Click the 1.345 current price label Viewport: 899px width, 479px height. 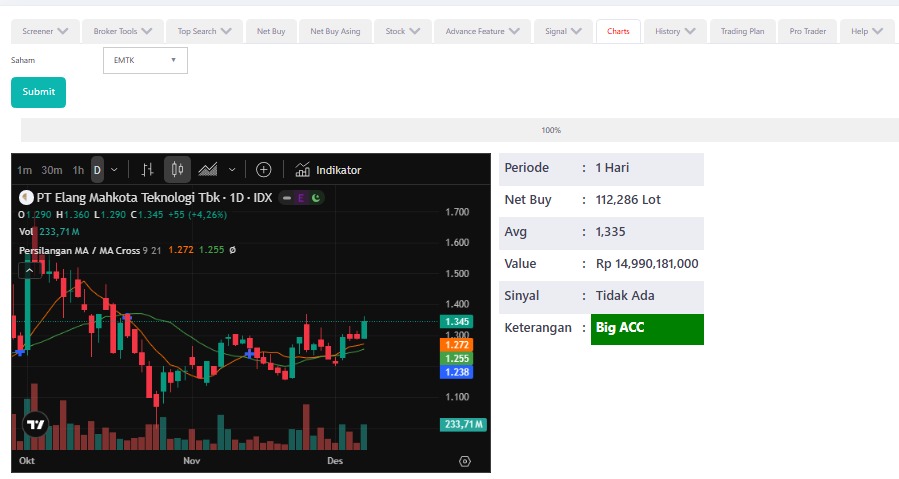(x=457, y=321)
